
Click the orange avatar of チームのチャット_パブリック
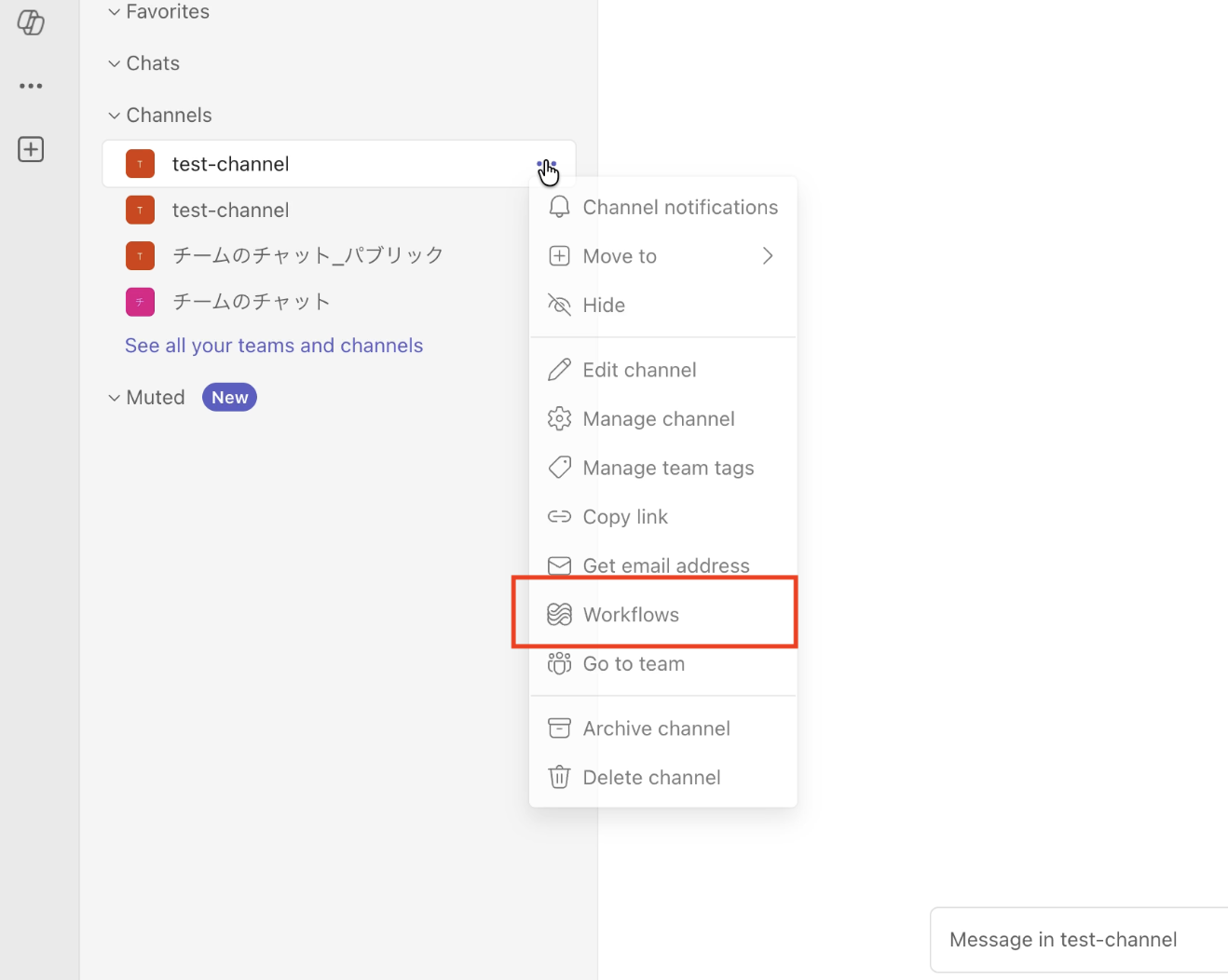(x=140, y=255)
